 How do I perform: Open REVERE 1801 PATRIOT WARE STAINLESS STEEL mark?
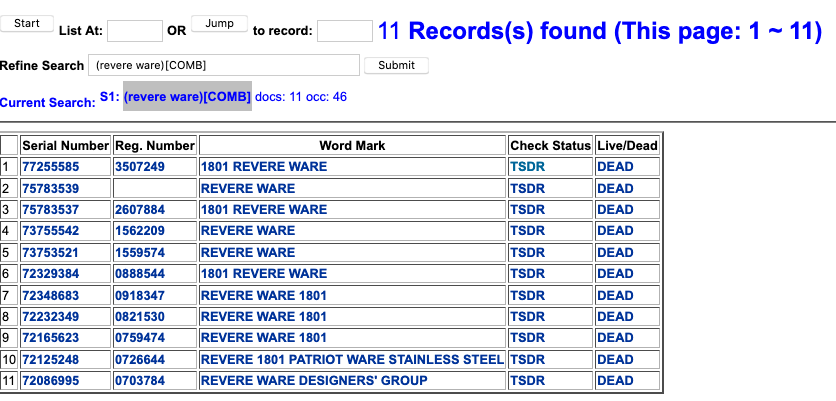tap(352, 359)
